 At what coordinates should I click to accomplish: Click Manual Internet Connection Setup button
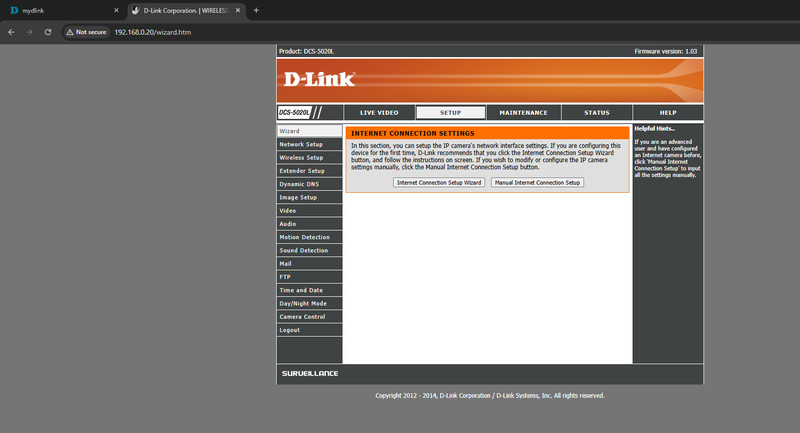tap(537, 183)
